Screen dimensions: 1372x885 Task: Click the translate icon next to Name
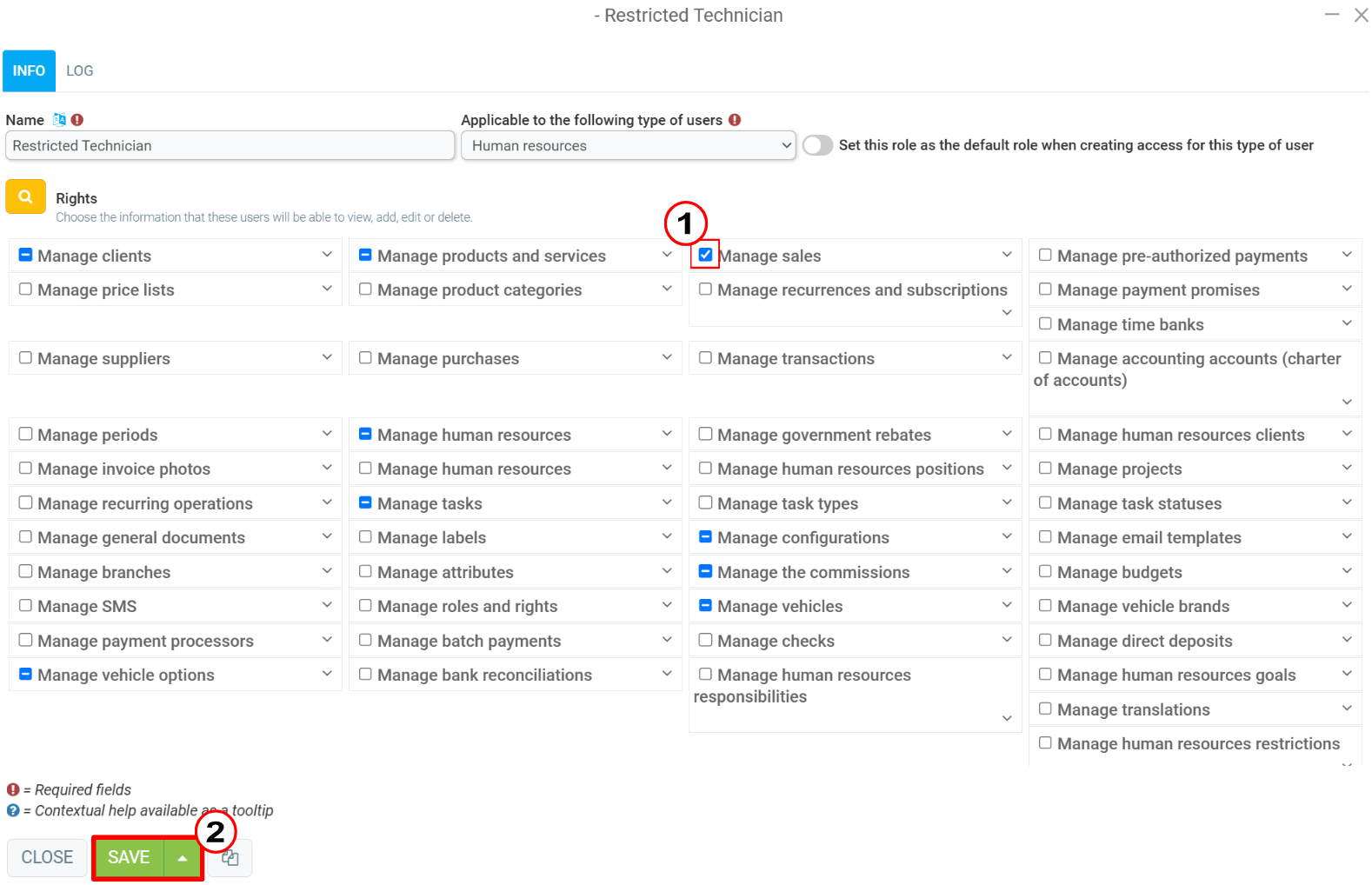59,120
